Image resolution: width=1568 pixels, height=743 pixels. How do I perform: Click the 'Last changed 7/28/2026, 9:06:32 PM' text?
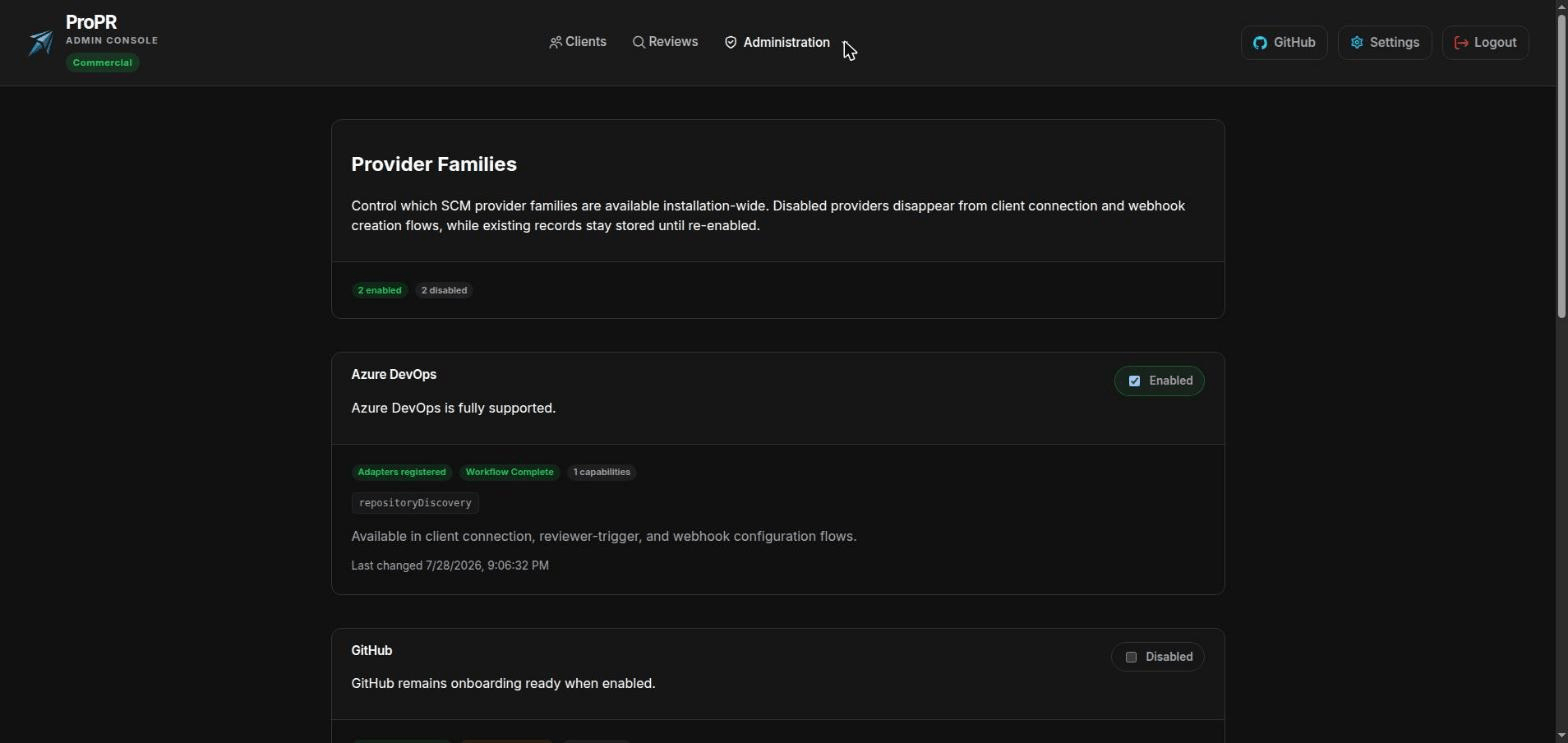coord(450,566)
